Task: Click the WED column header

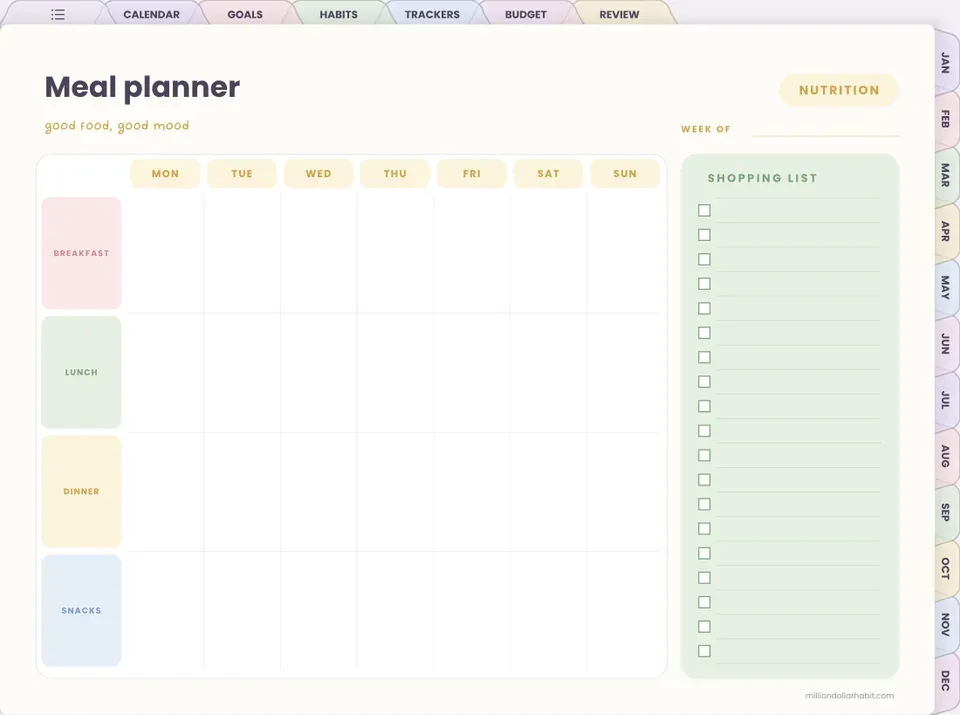Action: click(x=318, y=174)
